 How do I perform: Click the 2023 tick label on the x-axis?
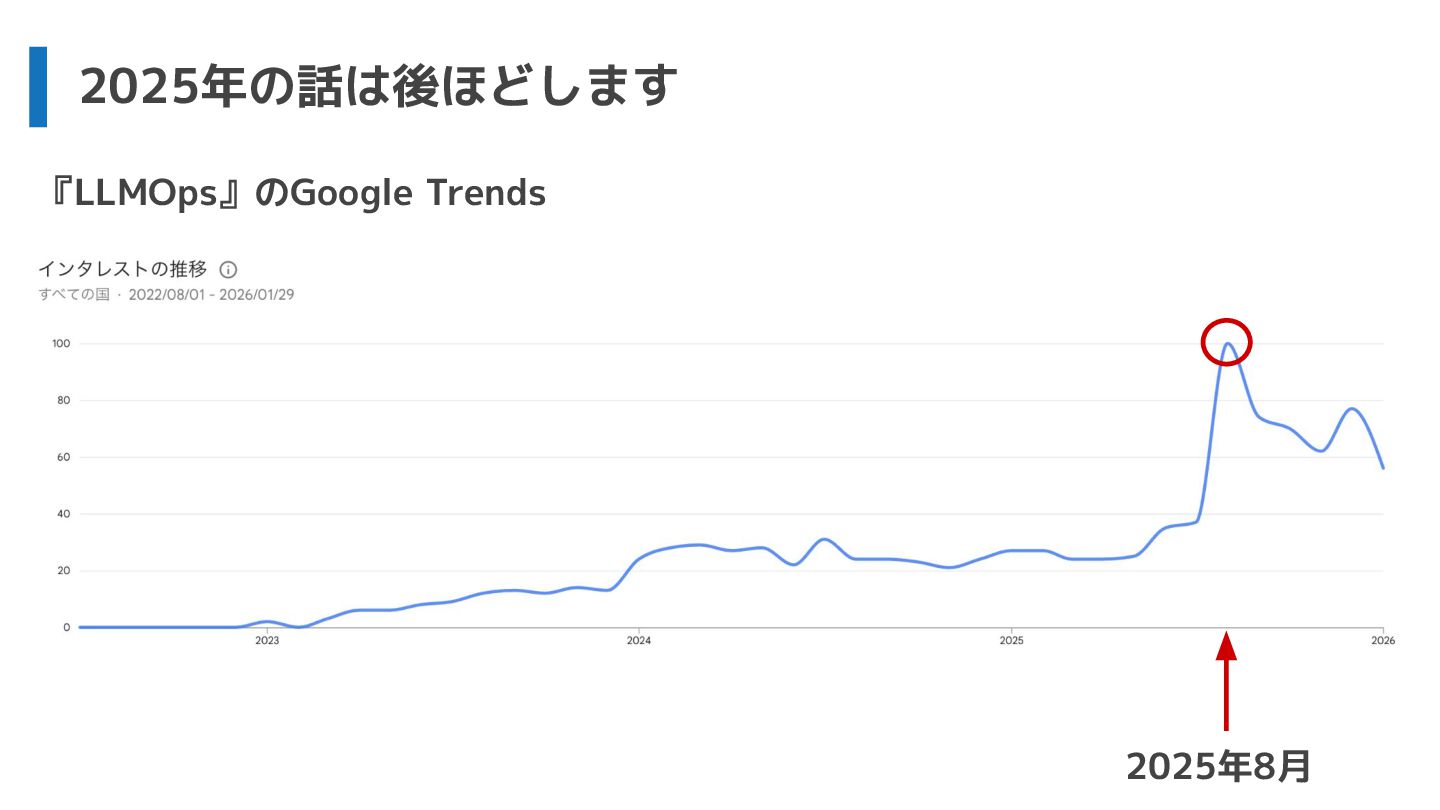267,641
